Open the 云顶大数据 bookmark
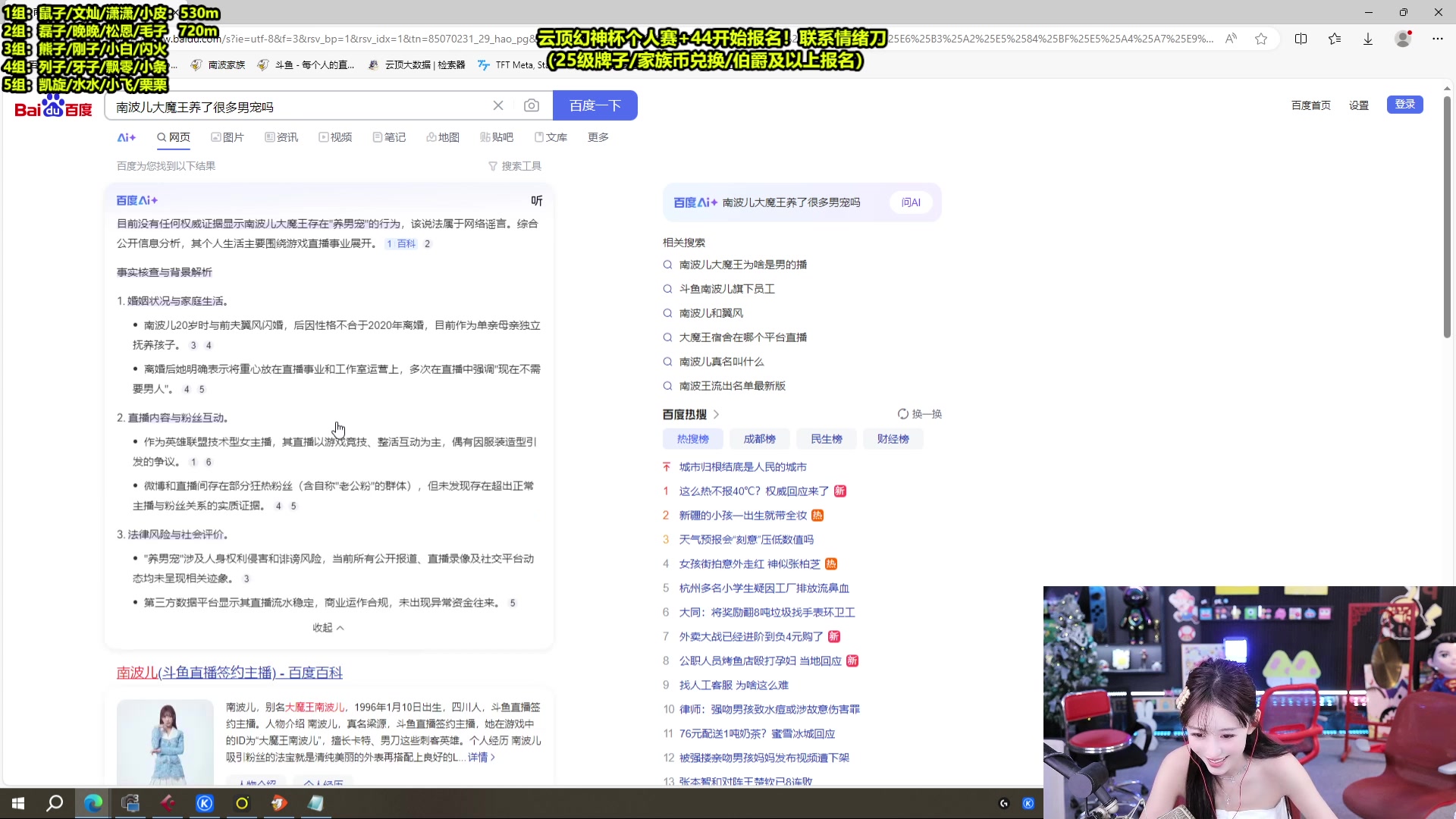Image resolution: width=1456 pixels, height=819 pixels. click(x=417, y=65)
